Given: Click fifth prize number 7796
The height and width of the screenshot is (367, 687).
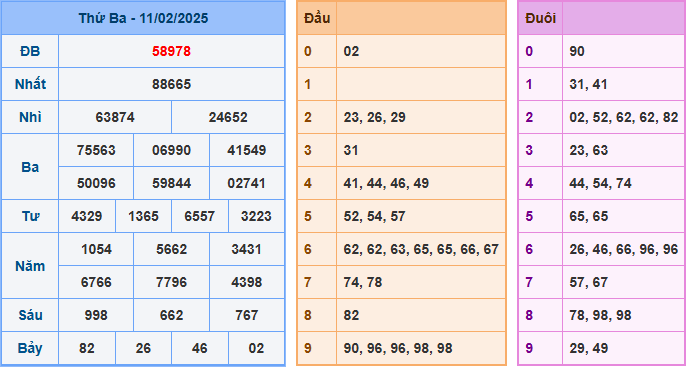Looking at the screenshot, I should [171, 282].
